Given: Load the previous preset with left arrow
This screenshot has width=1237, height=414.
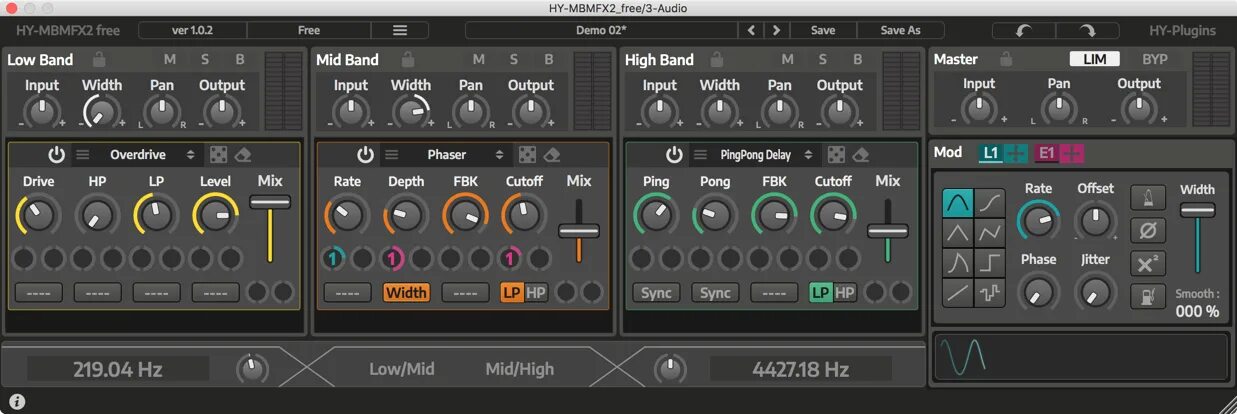Looking at the screenshot, I should pyautogui.click(x=752, y=30).
